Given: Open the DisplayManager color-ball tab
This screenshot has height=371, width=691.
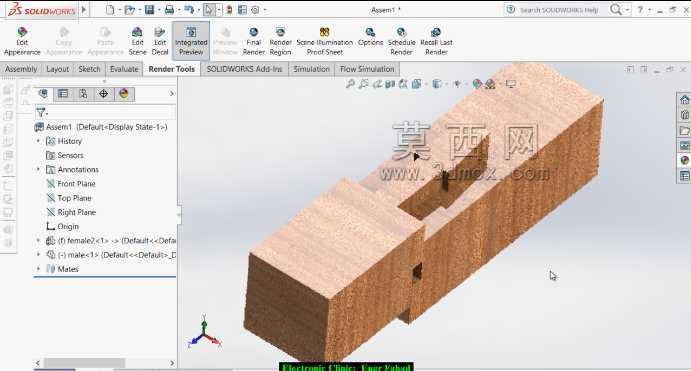Looking at the screenshot, I should 123,93.
